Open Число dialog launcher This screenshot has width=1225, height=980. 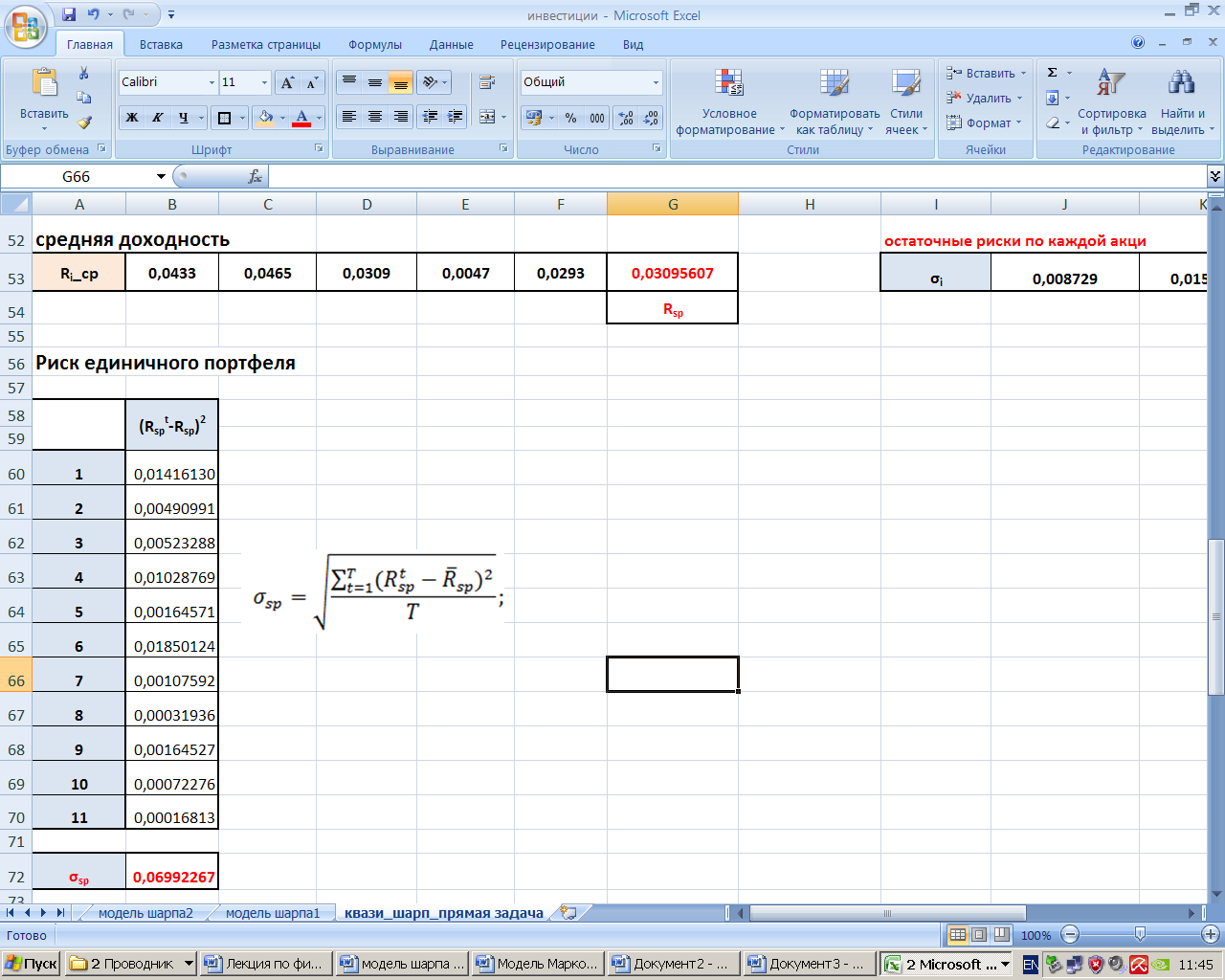[657, 149]
